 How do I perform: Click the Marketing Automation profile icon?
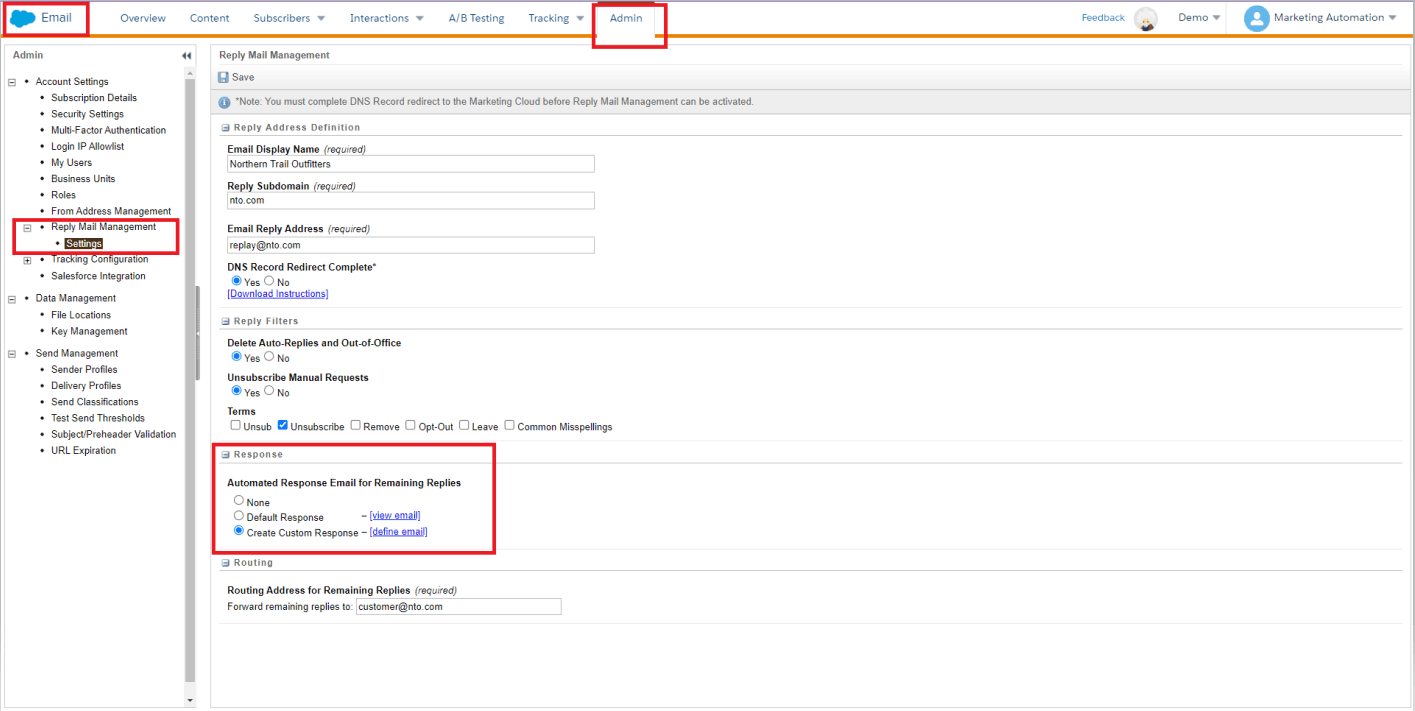tap(1256, 18)
